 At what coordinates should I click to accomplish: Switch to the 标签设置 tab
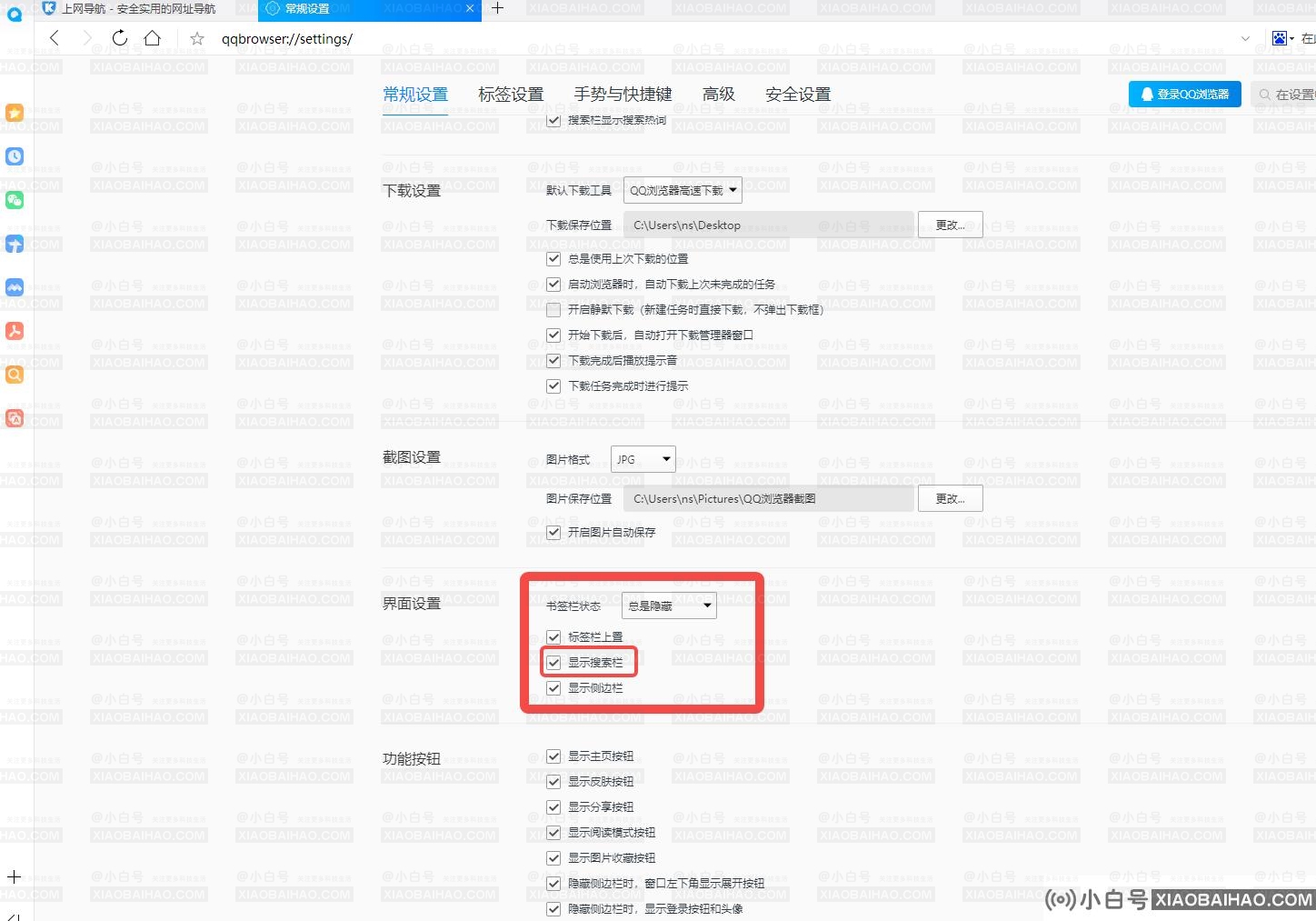[x=511, y=95]
